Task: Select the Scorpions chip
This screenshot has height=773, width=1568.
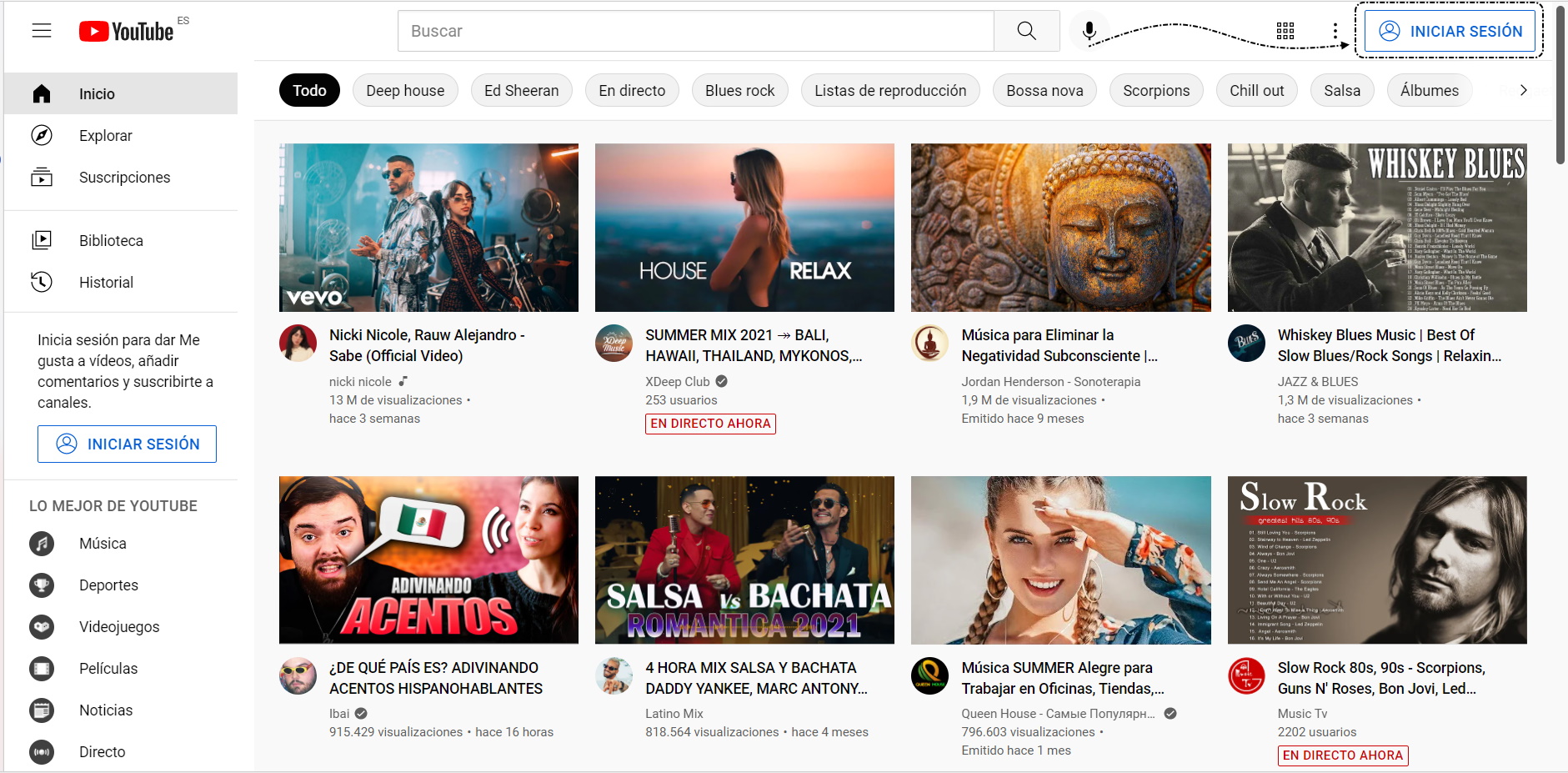Action: (1156, 90)
